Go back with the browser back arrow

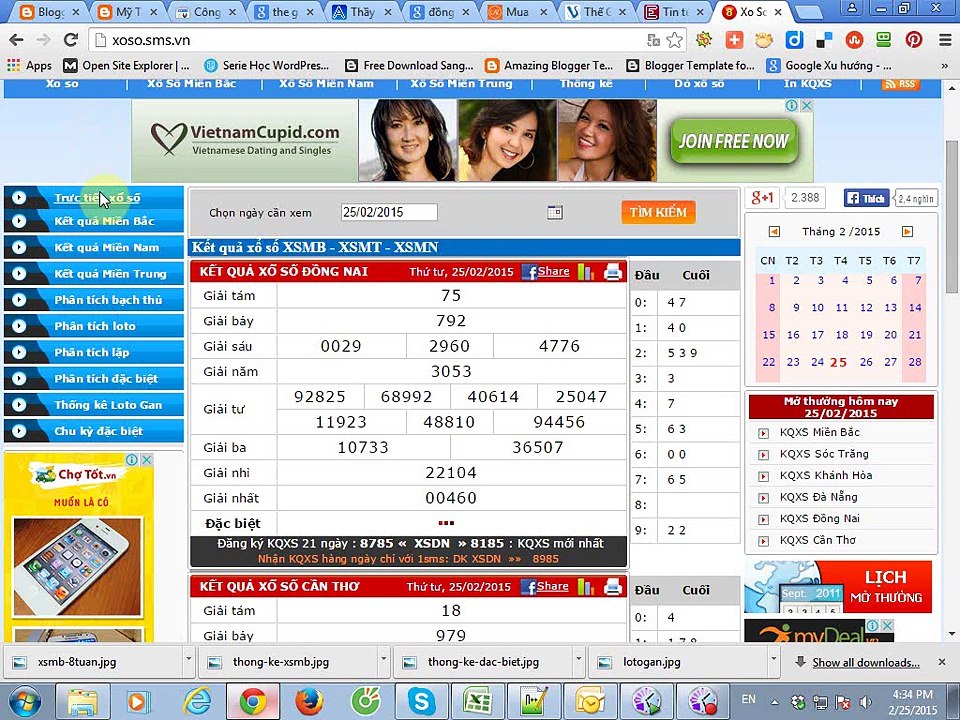click(17, 40)
